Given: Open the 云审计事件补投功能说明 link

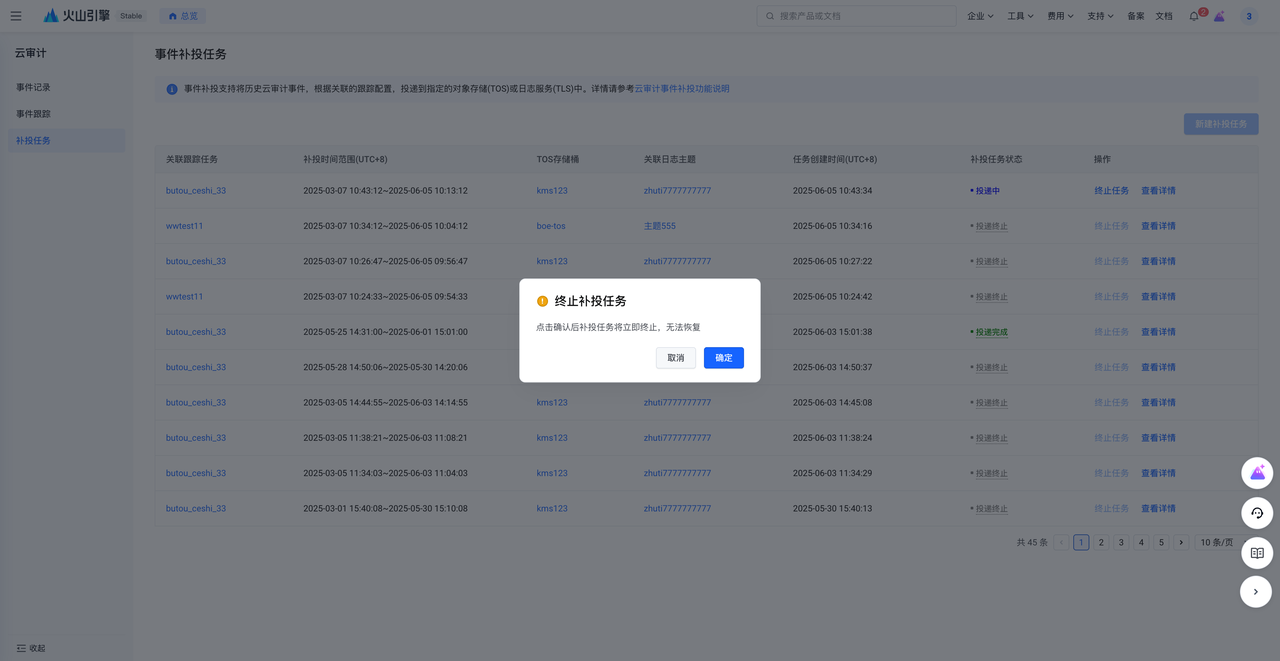Looking at the screenshot, I should click(x=682, y=89).
